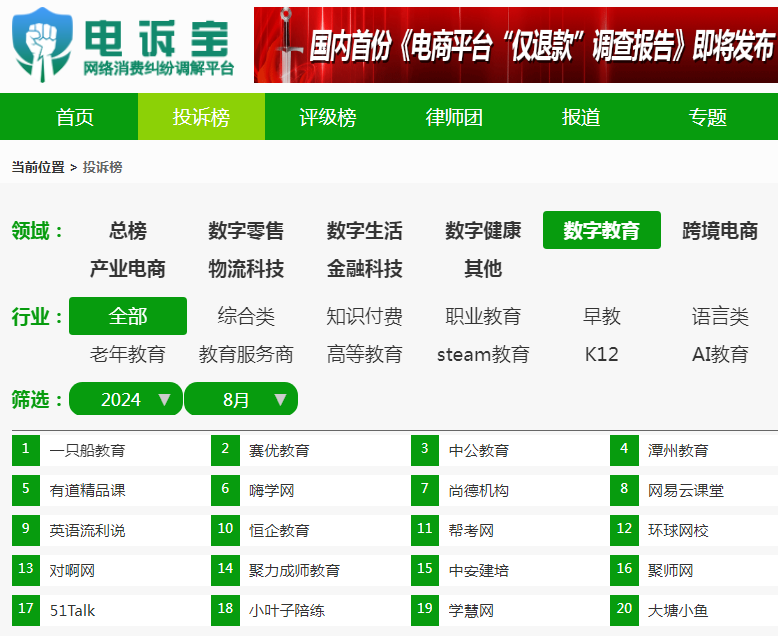Filter industry by 教育服务商
Image resolution: width=778 pixels, height=636 pixels.
246,354
